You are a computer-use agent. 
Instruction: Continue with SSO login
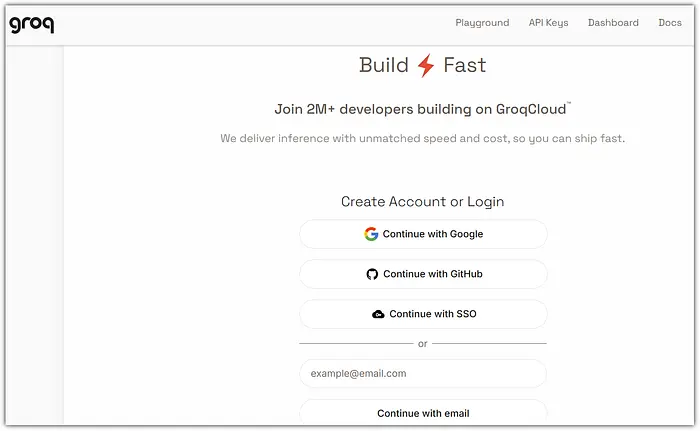coord(423,314)
